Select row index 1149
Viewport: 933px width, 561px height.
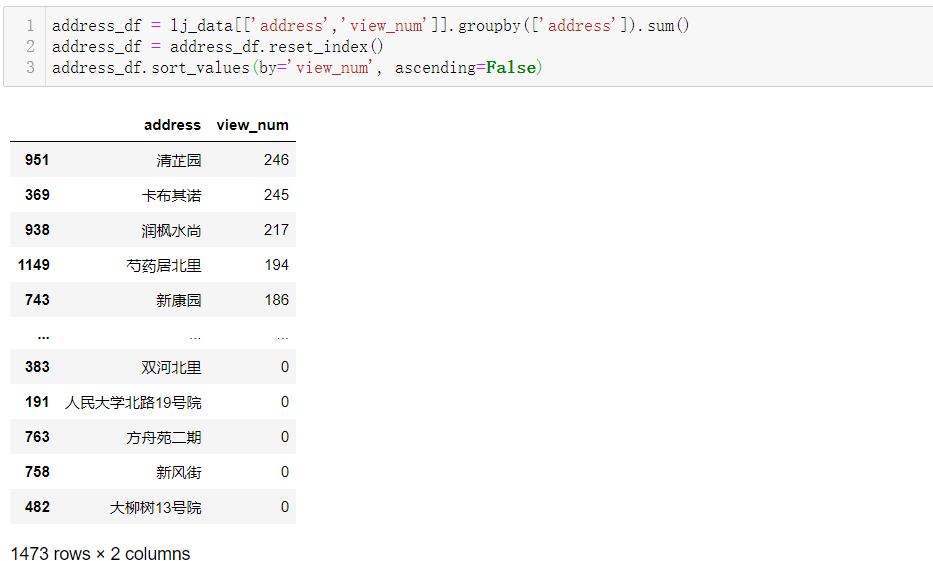(34, 265)
